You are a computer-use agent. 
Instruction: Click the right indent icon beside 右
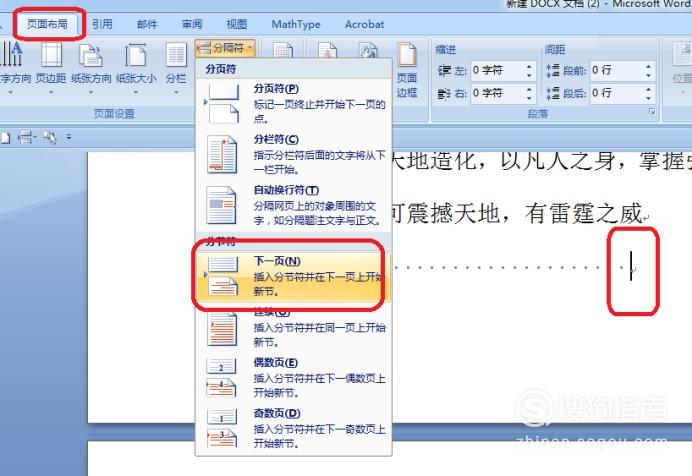click(444, 94)
